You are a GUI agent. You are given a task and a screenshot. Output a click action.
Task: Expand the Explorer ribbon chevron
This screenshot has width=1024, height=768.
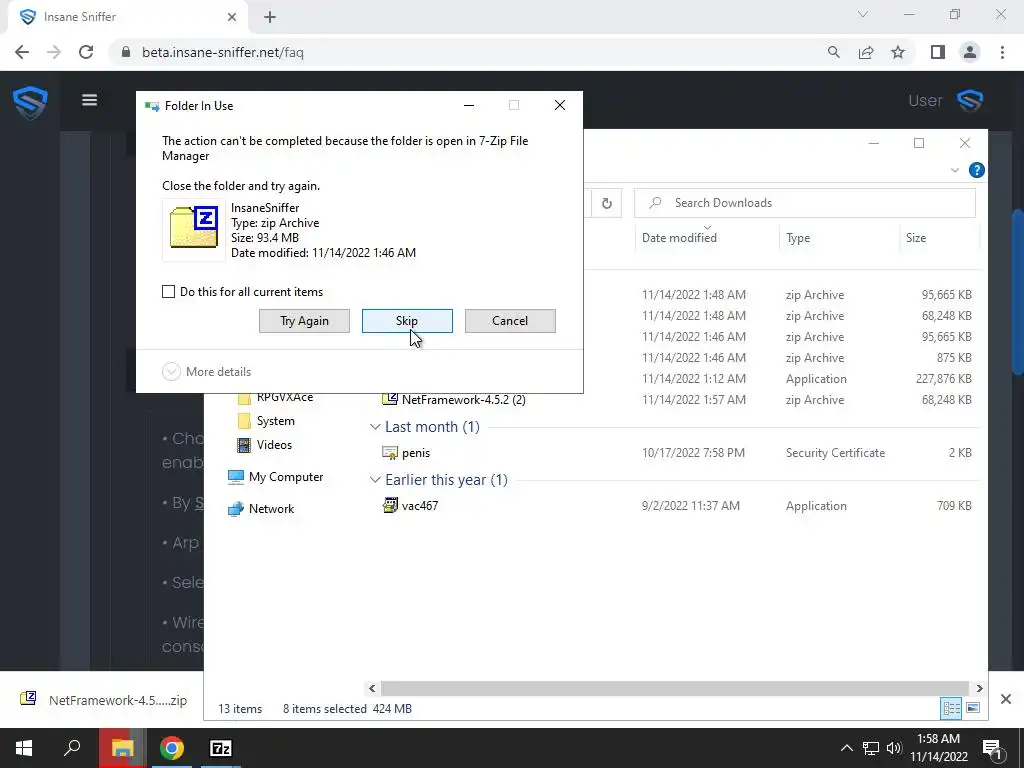pyautogui.click(x=955, y=170)
